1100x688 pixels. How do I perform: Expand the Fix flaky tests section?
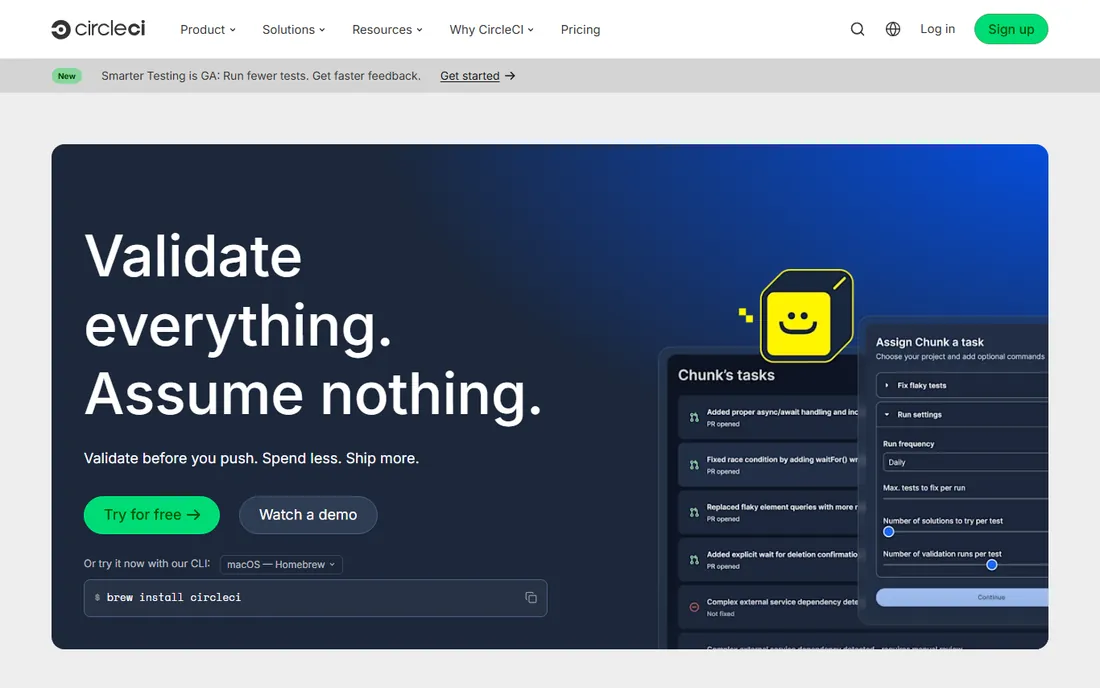tap(962, 385)
